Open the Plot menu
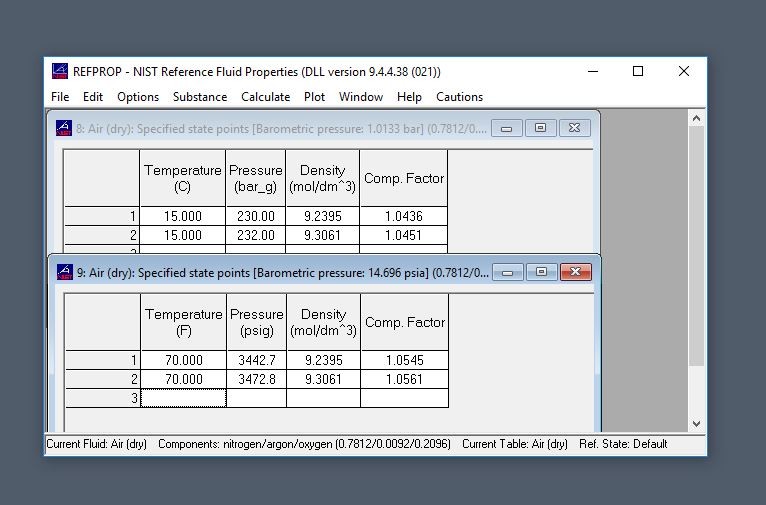The width and height of the screenshot is (766, 505). click(x=314, y=97)
